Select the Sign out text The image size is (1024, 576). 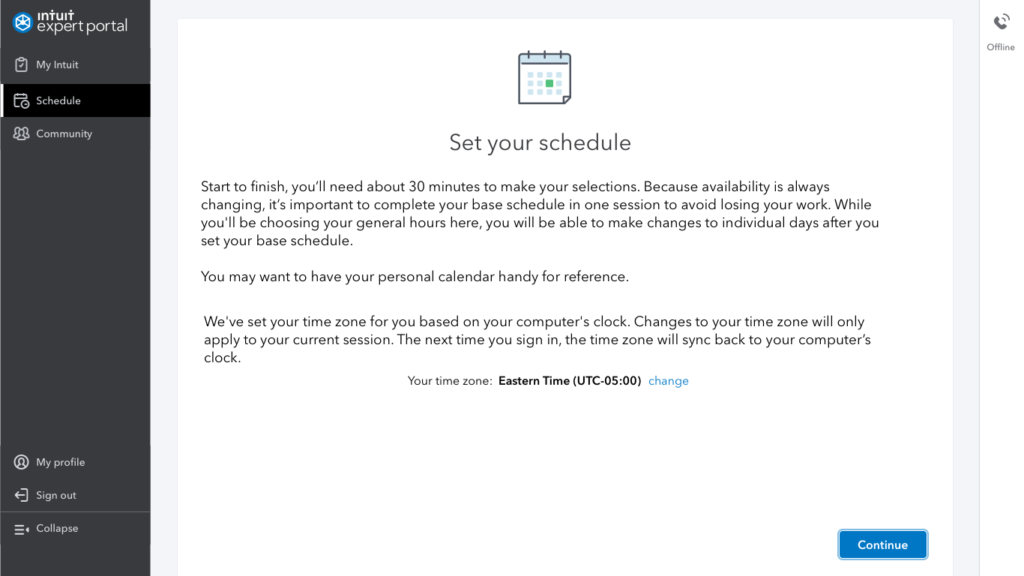point(56,495)
